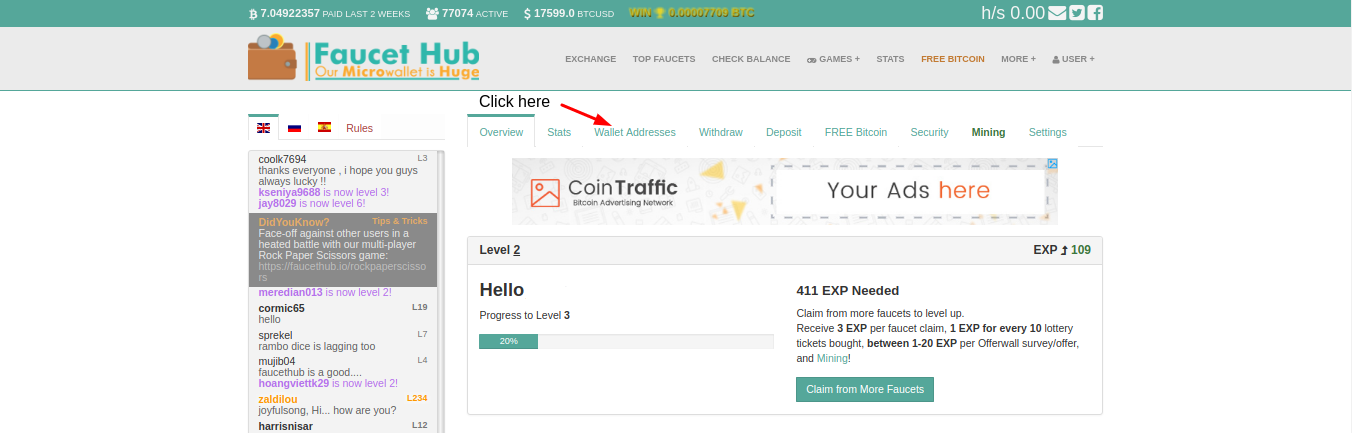Click the user silhouette icon in navbar

[1056, 59]
